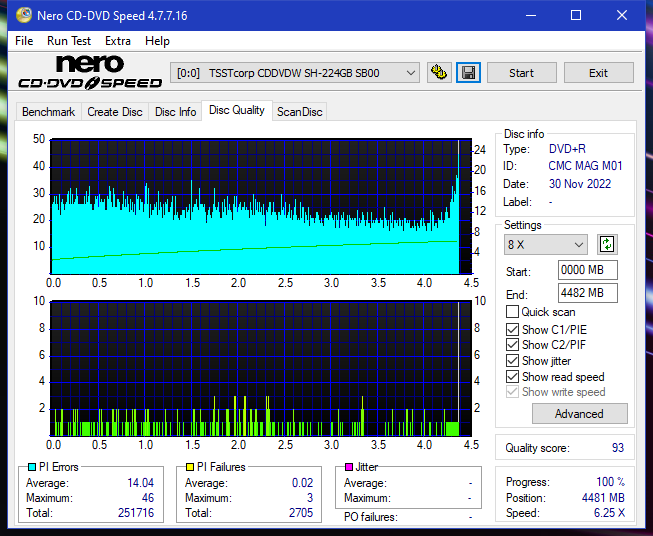The height and width of the screenshot is (536, 653).
Task: Click the disc type DVD+R
Action: pos(567,149)
